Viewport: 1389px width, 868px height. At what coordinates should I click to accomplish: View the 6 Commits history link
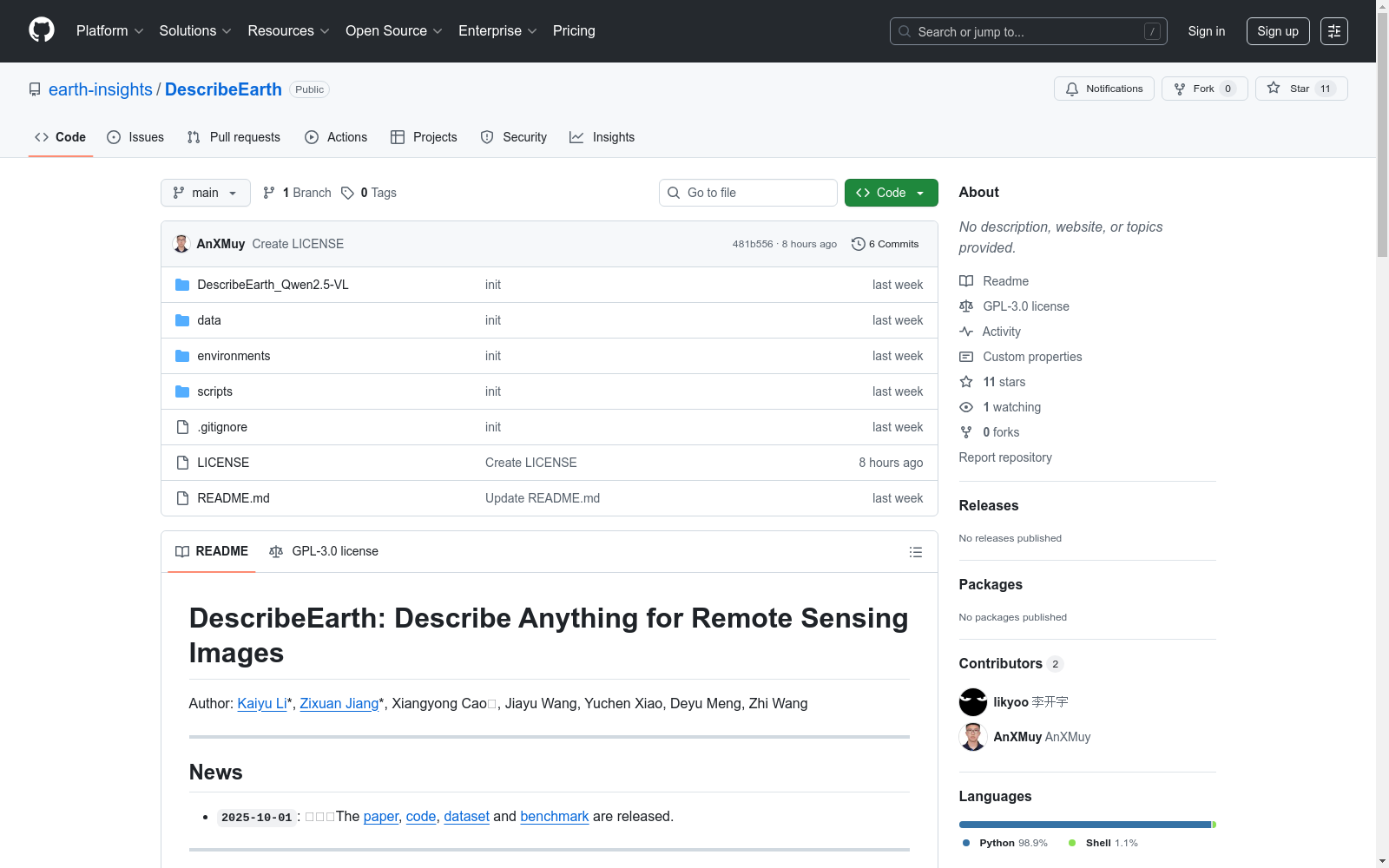click(885, 244)
